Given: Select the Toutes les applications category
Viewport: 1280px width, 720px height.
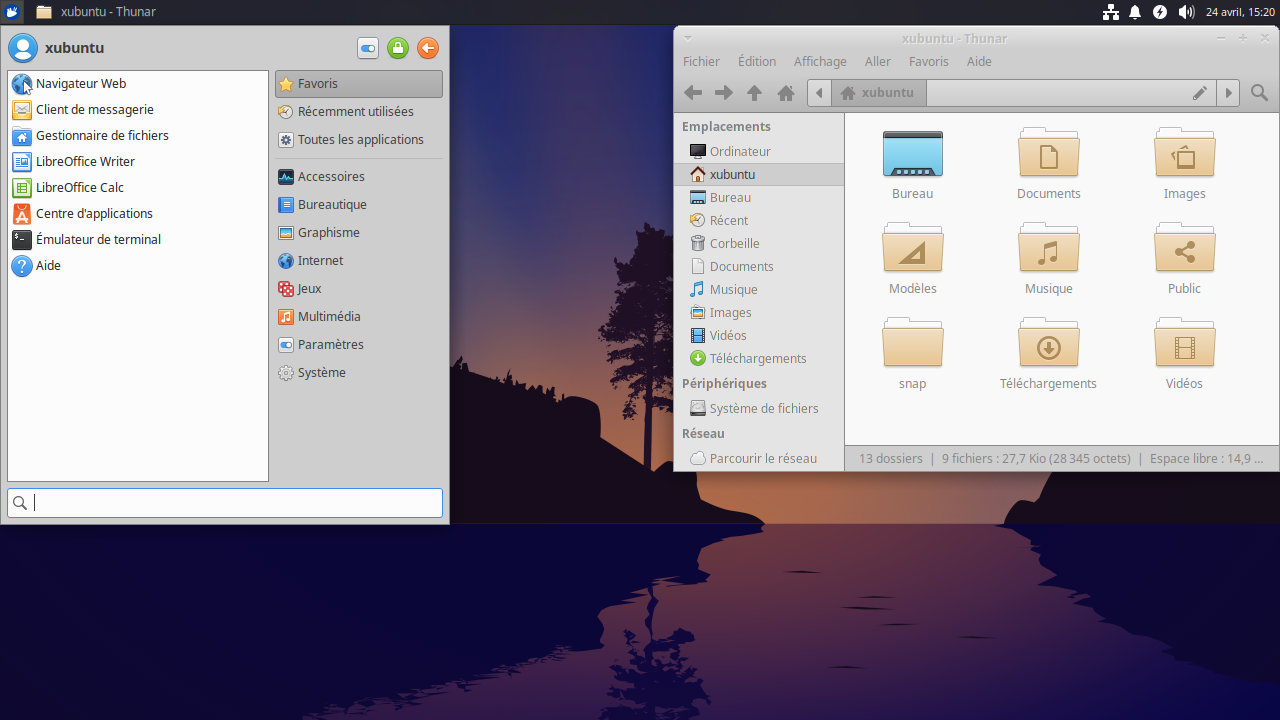Looking at the screenshot, I should tap(360, 140).
